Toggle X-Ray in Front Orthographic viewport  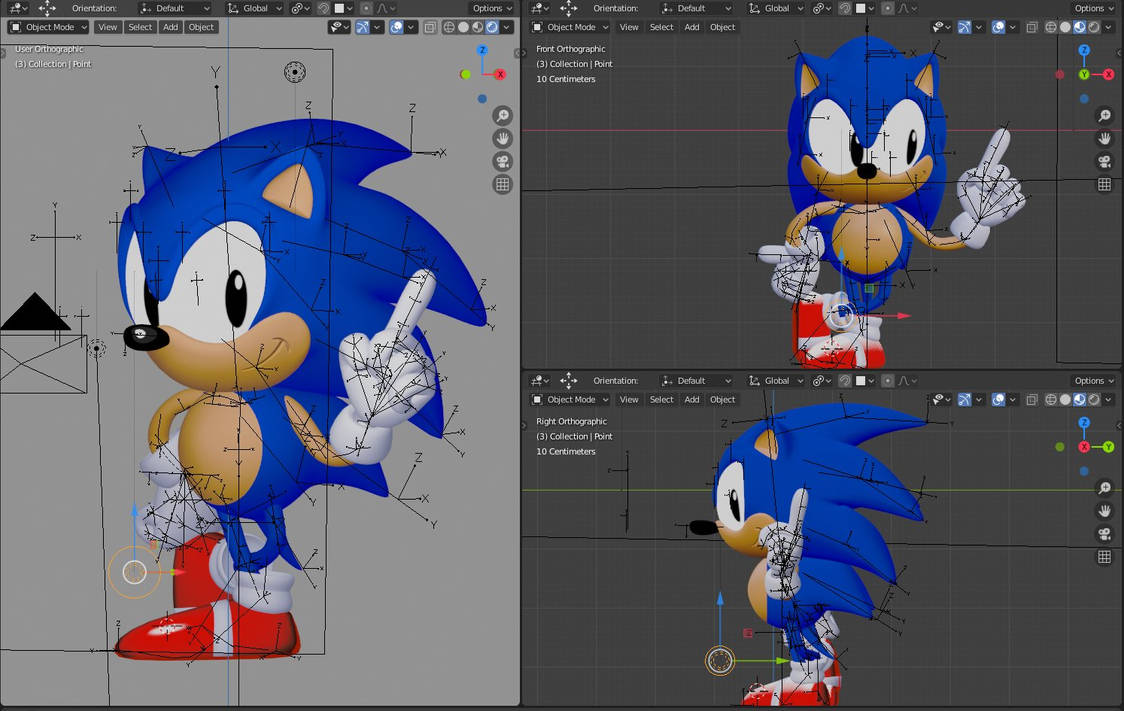[1032, 27]
